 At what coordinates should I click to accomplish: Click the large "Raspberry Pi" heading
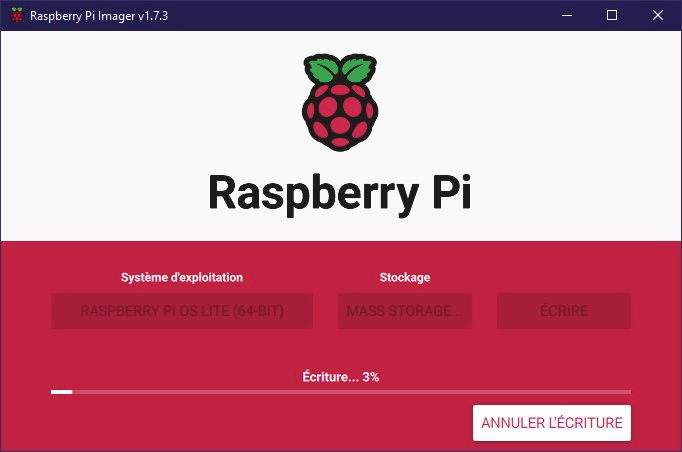(x=340, y=194)
